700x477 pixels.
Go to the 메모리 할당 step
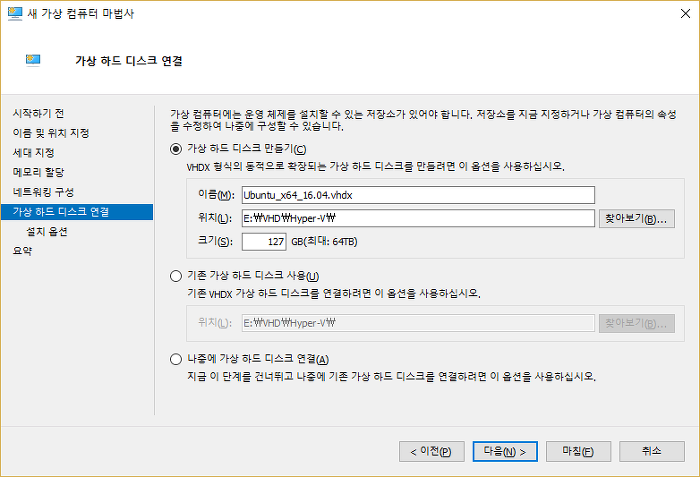tap(38, 172)
